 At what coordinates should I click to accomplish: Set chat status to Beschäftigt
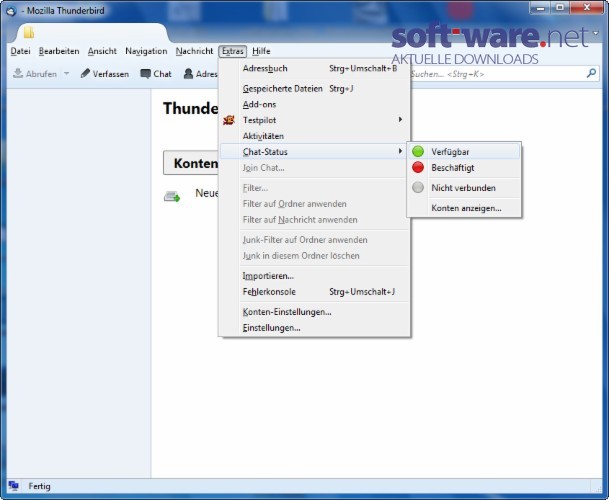(464, 168)
